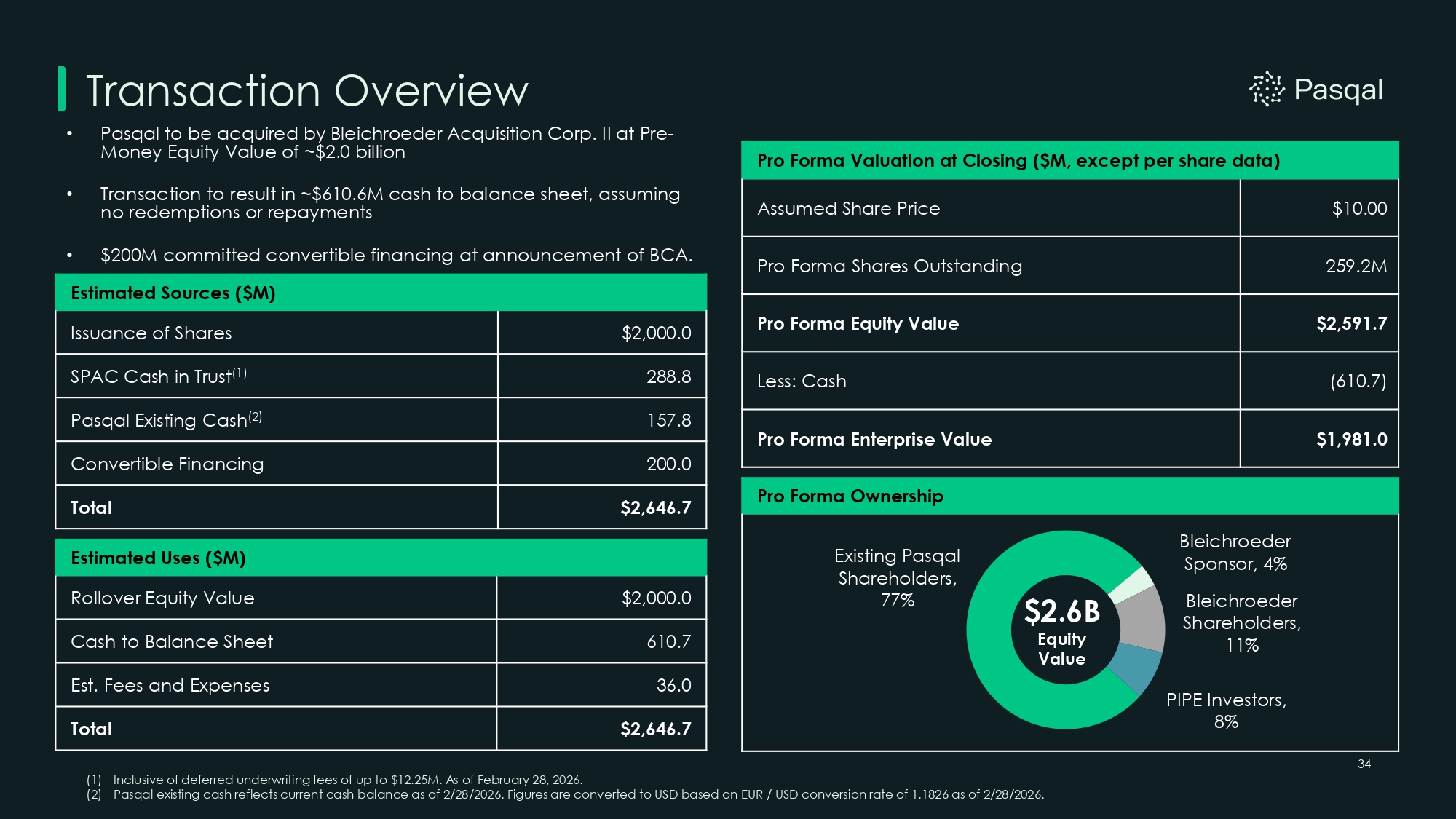
Task: Select the light Bleichroeder Sponsor donut slice
Action: pyautogui.click(x=1132, y=585)
